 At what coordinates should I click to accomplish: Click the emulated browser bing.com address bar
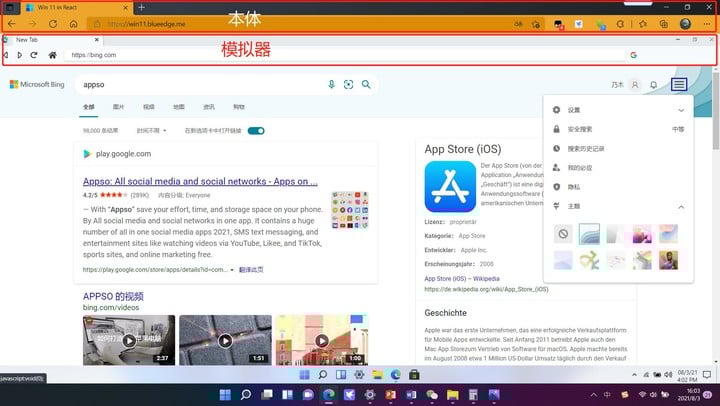(x=344, y=55)
